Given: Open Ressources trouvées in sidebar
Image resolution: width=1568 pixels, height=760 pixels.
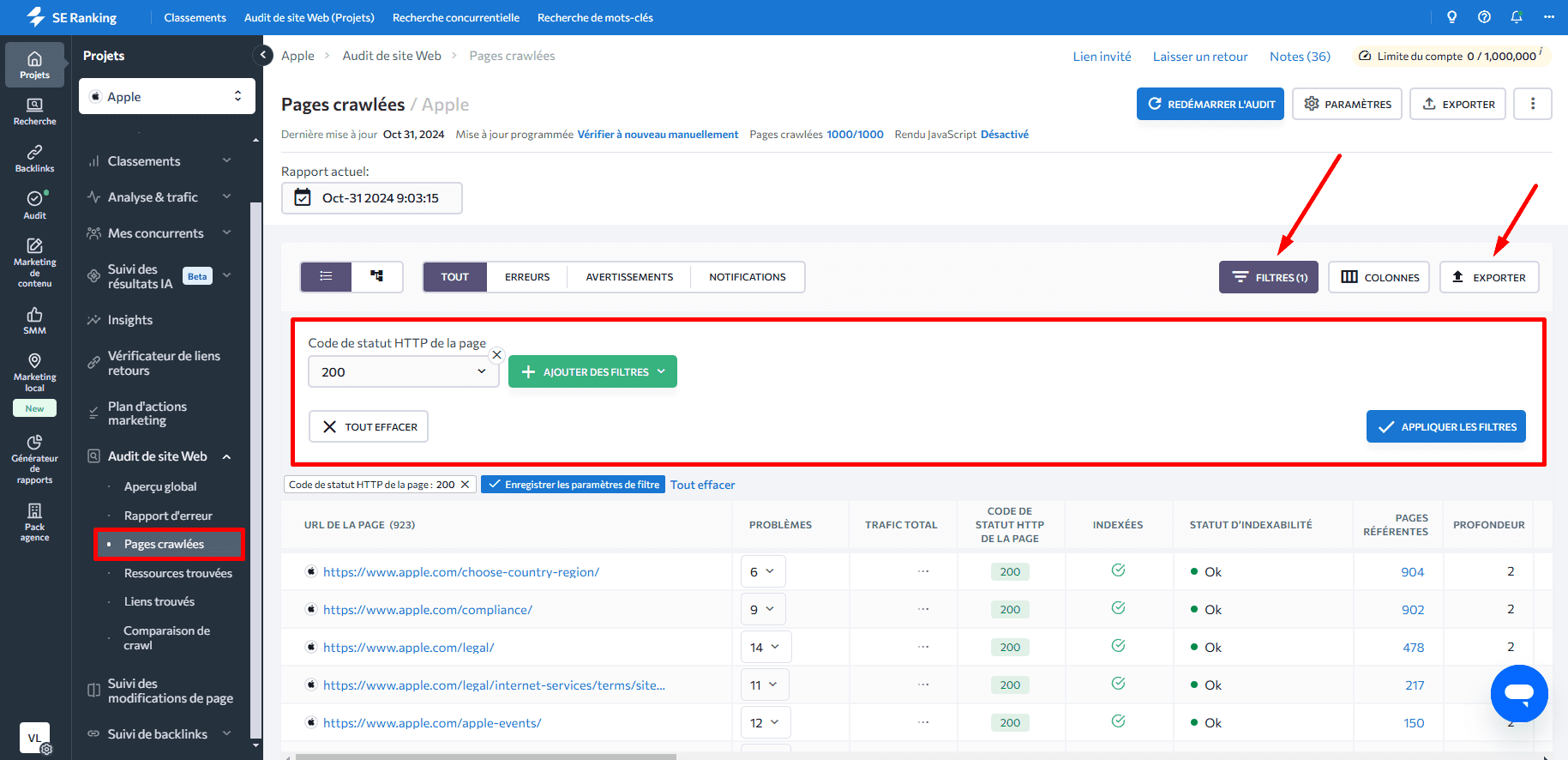Looking at the screenshot, I should [x=178, y=573].
